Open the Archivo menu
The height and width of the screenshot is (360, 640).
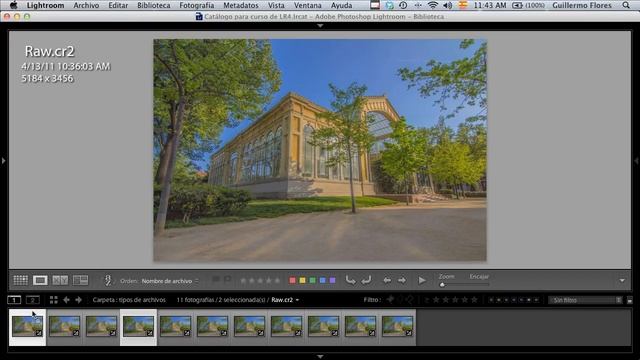click(x=86, y=5)
